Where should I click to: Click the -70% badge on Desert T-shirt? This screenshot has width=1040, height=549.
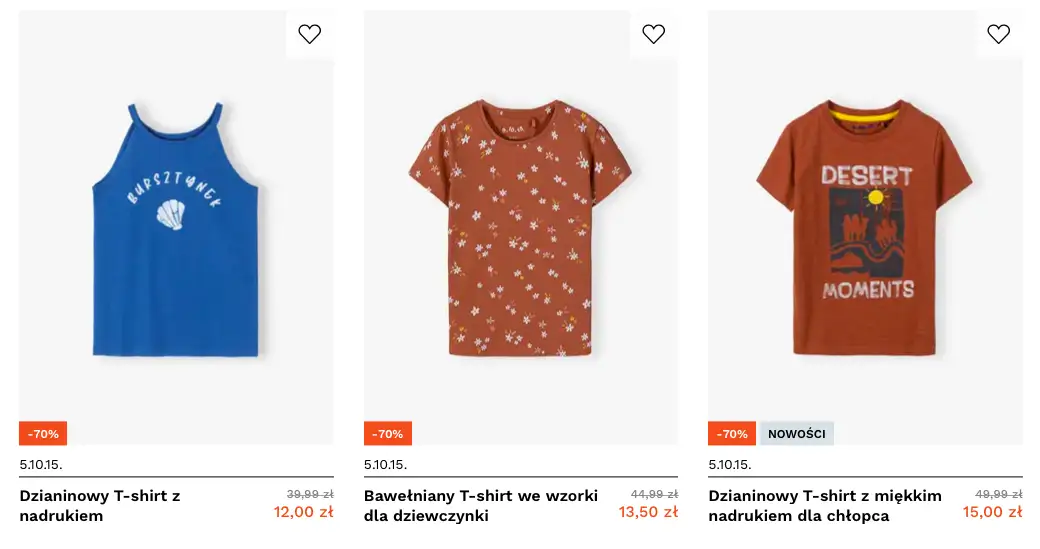(x=732, y=434)
